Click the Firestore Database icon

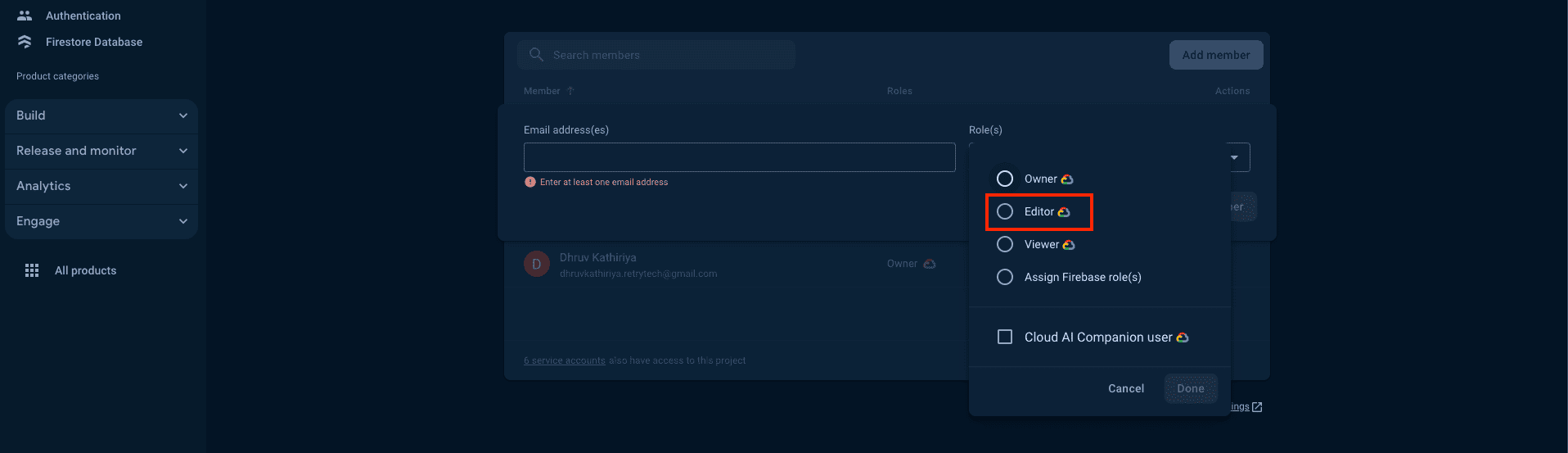pyautogui.click(x=25, y=42)
